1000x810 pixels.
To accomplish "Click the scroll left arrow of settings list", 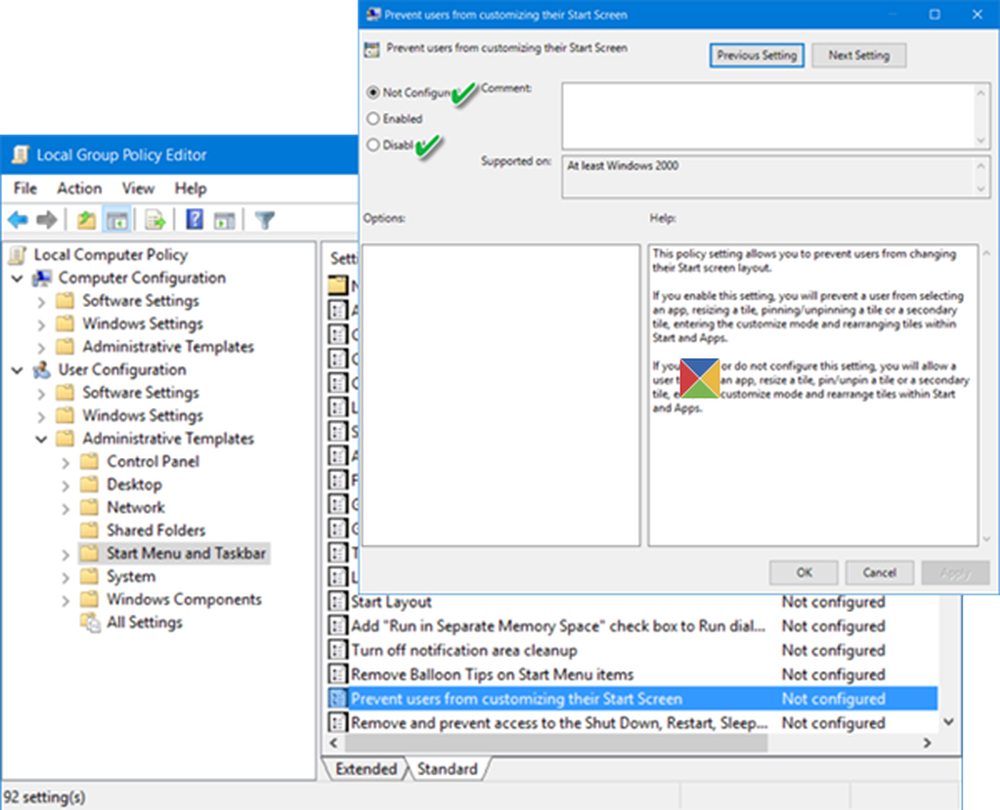I will point(334,742).
